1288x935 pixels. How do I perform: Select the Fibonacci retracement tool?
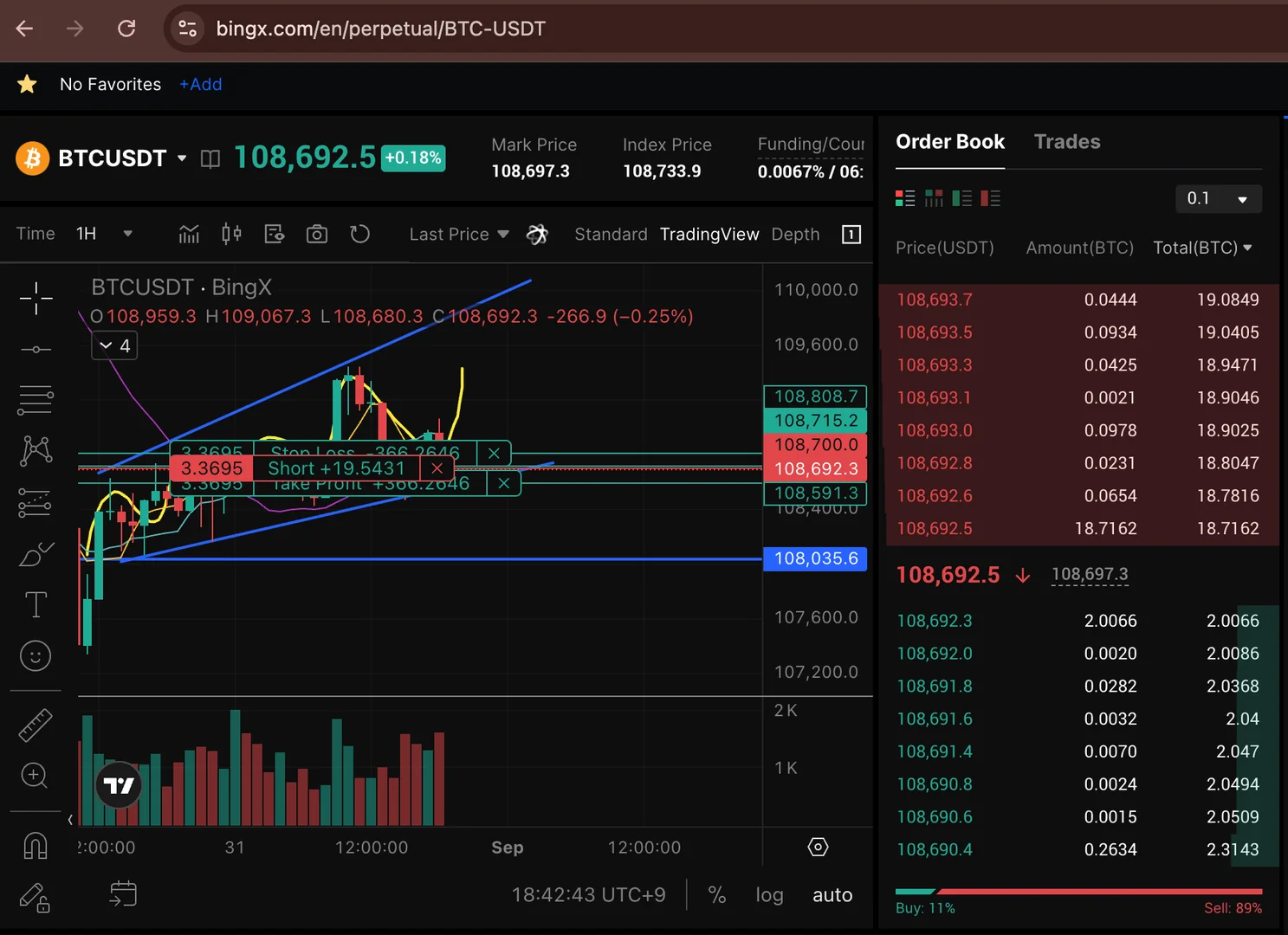[36, 400]
